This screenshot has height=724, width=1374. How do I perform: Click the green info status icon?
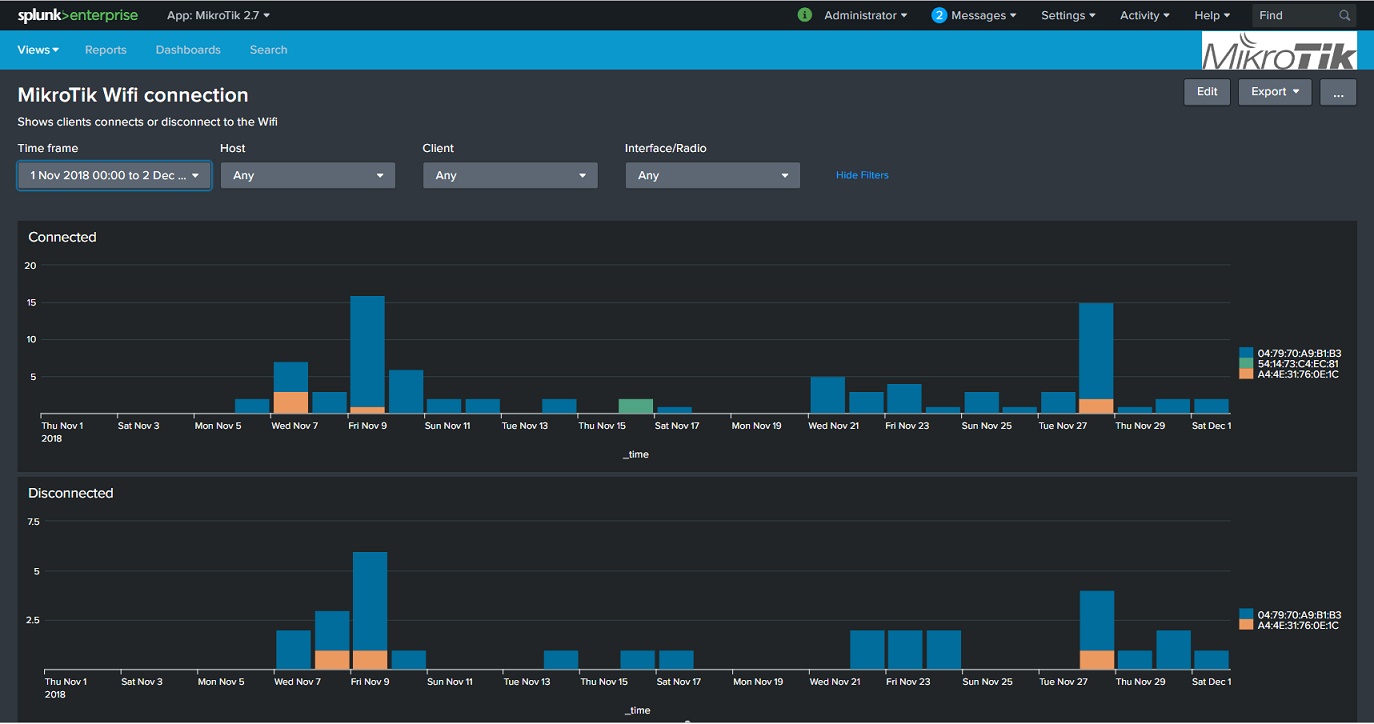click(805, 15)
